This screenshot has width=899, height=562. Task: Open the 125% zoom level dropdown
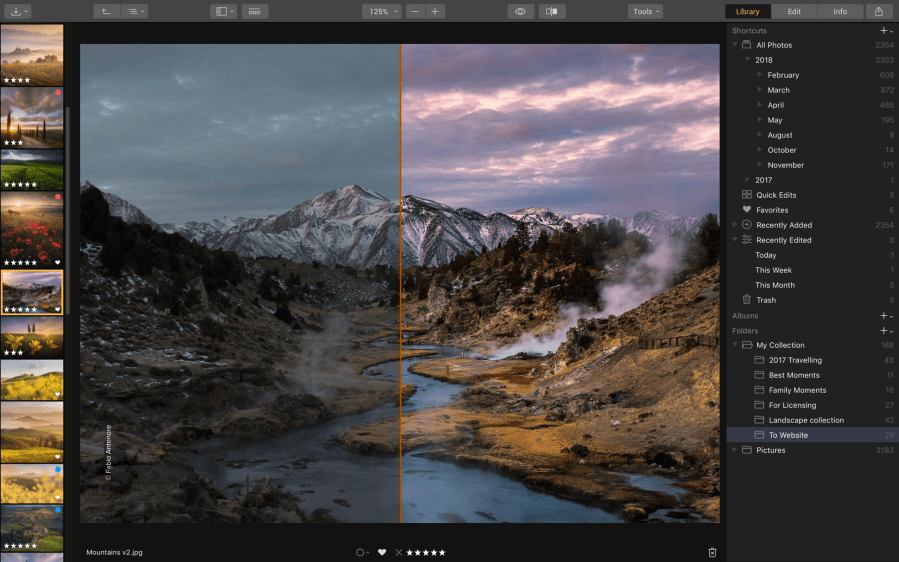[381, 12]
